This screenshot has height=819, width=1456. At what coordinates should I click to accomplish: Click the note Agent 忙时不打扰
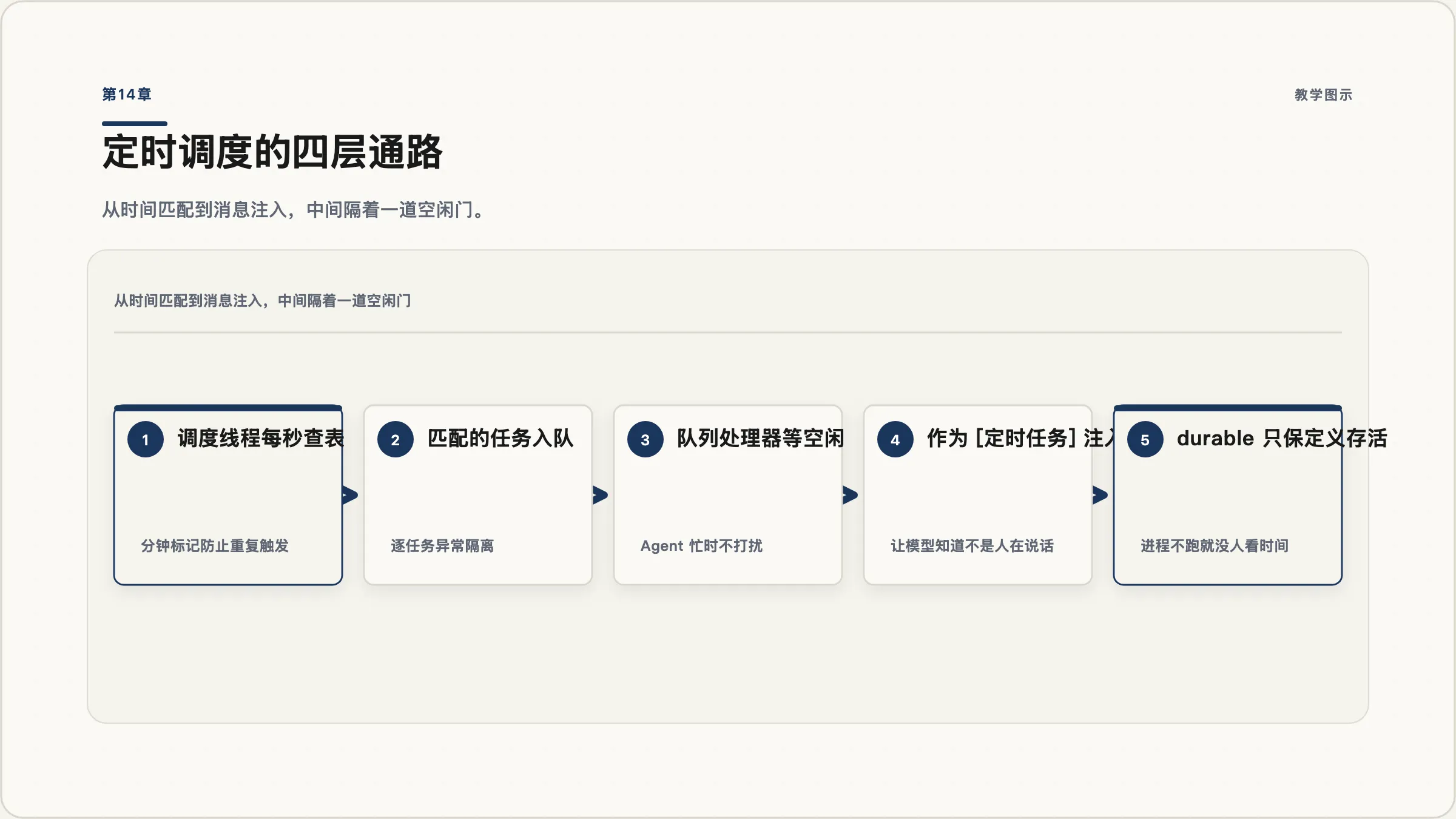[701, 546]
